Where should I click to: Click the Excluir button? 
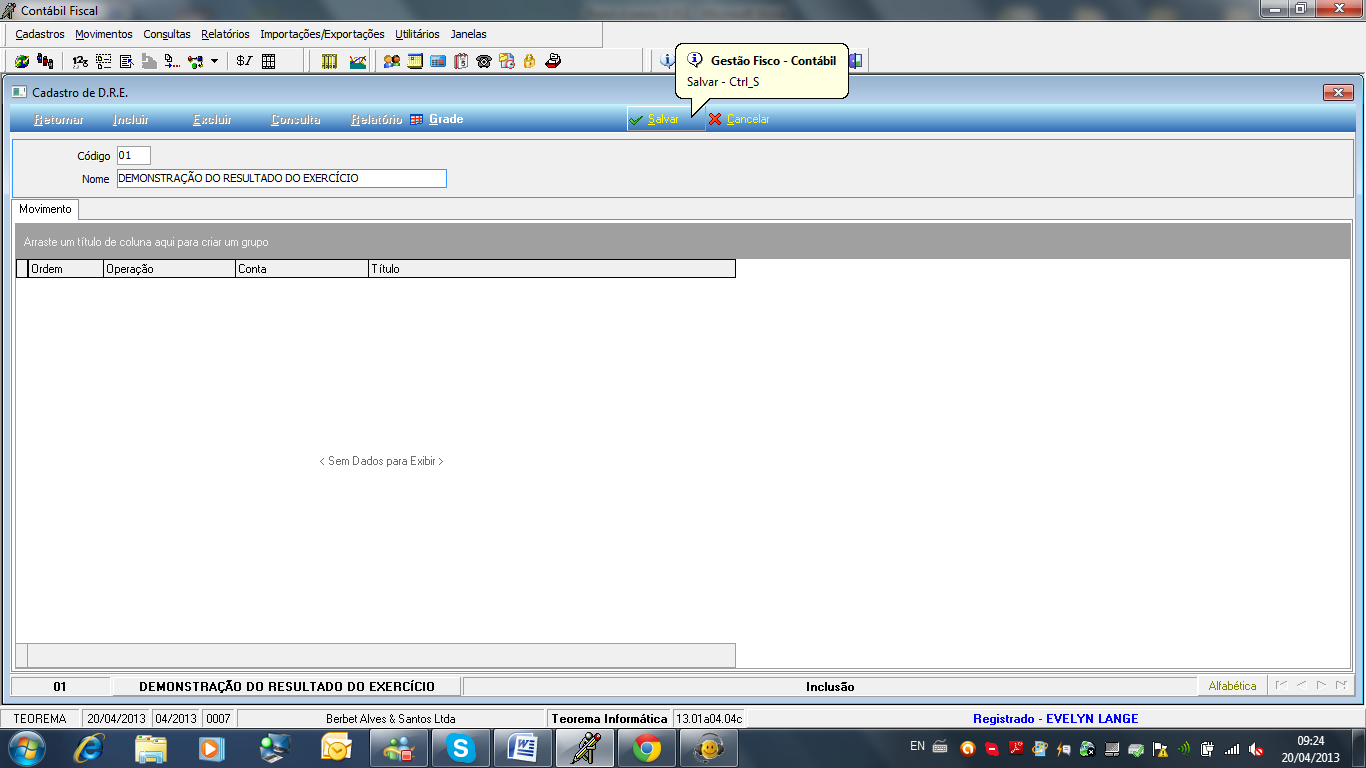coord(212,119)
